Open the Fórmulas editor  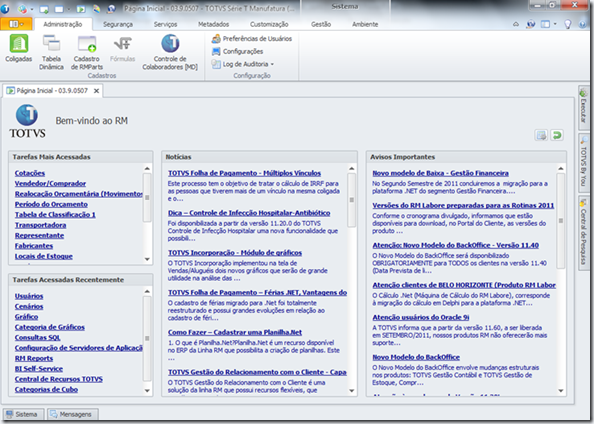click(122, 48)
